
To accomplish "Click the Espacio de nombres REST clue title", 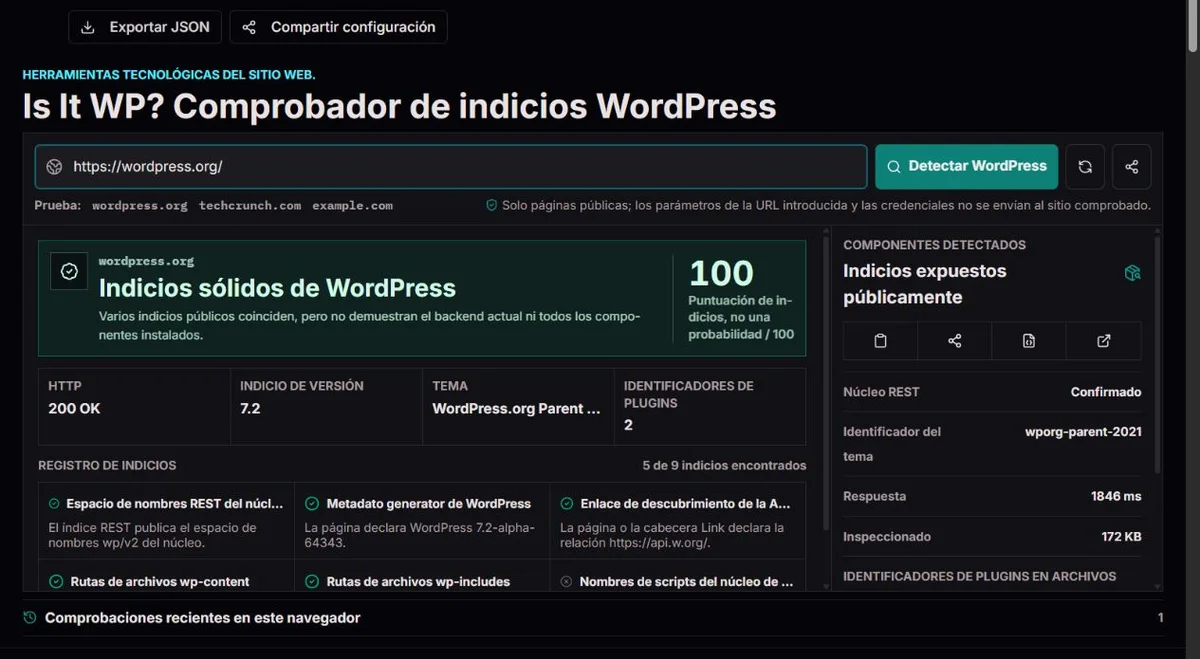I will [174, 504].
